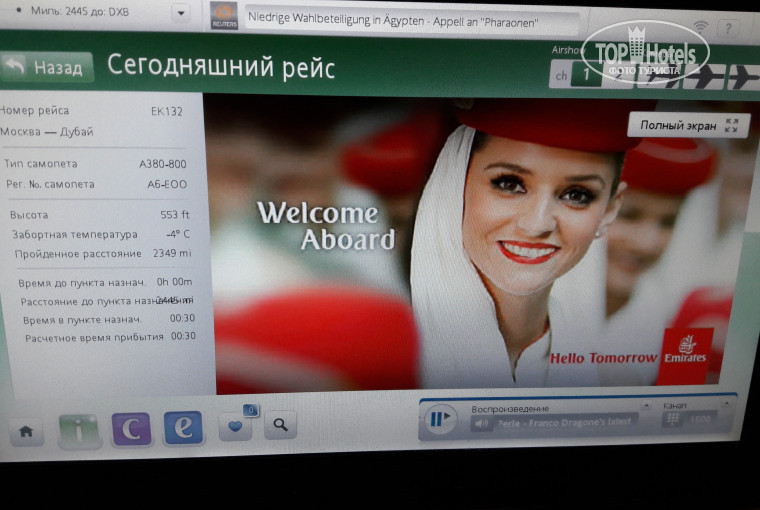
Task: Expand the miles to DXB dropdown
Action: click(x=180, y=13)
